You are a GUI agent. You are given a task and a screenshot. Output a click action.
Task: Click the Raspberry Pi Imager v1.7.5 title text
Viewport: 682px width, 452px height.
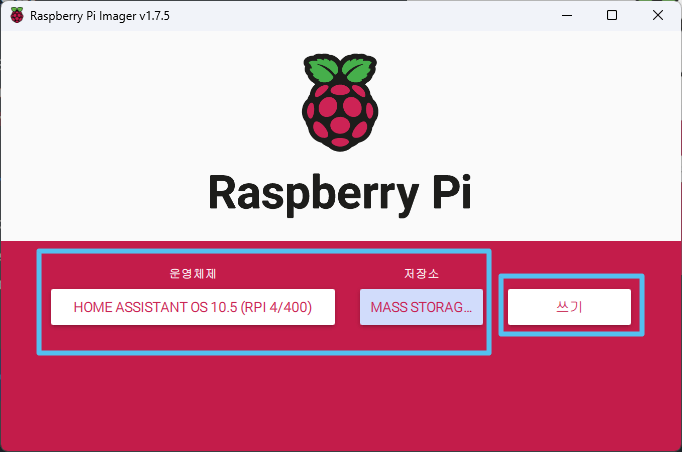pos(100,16)
